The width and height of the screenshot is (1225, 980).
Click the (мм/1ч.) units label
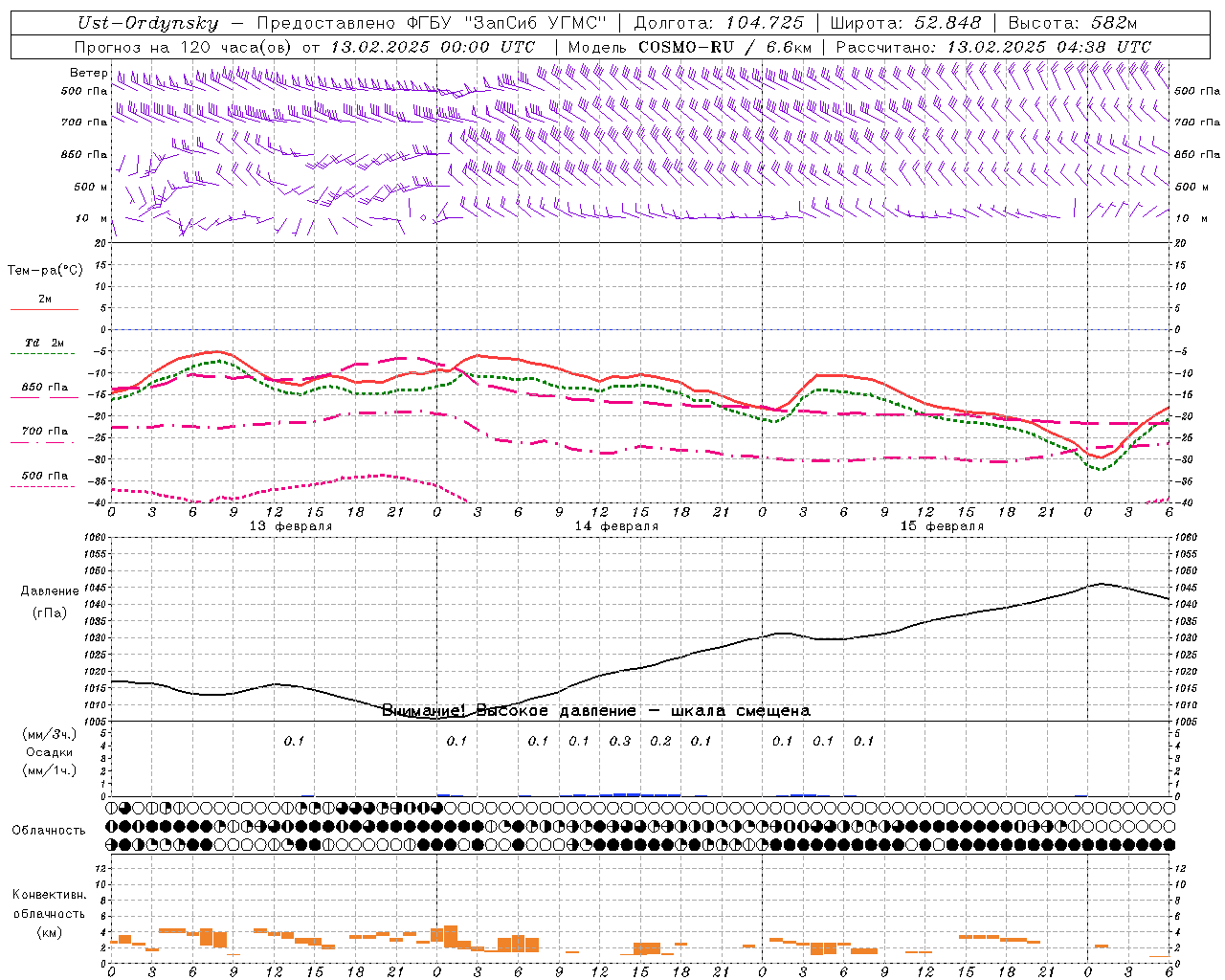coord(50,770)
